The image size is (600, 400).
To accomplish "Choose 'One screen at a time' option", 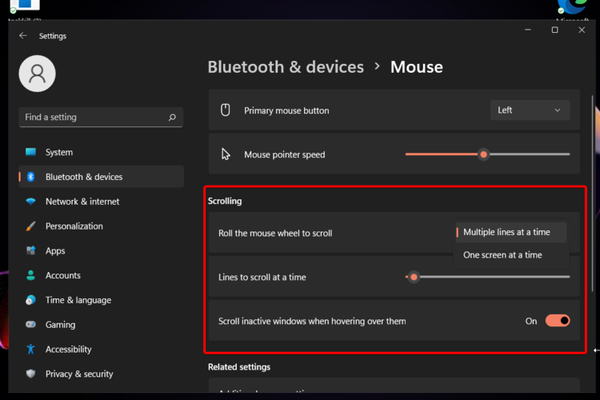I will [502, 255].
